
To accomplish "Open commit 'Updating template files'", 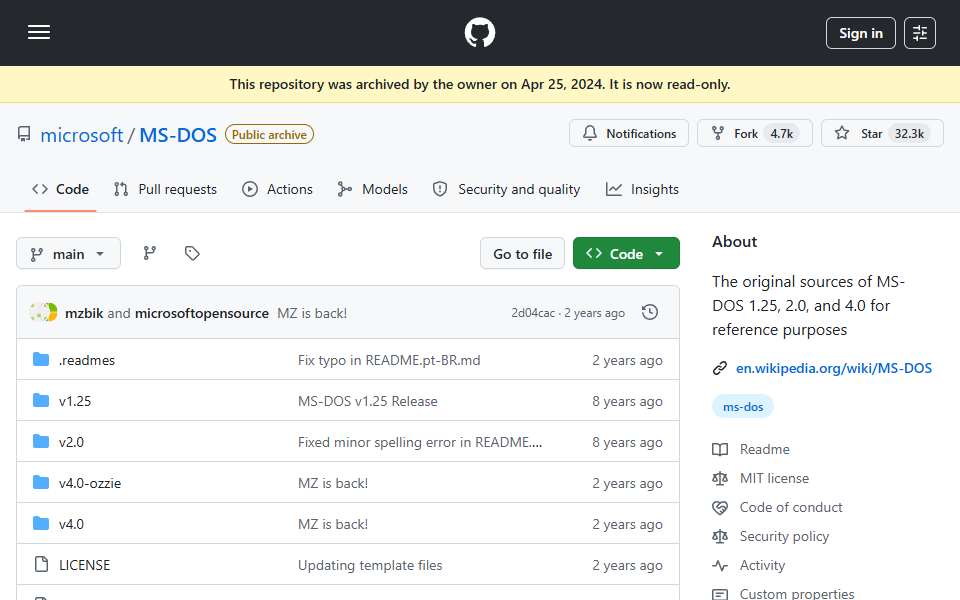I will coord(370,565).
